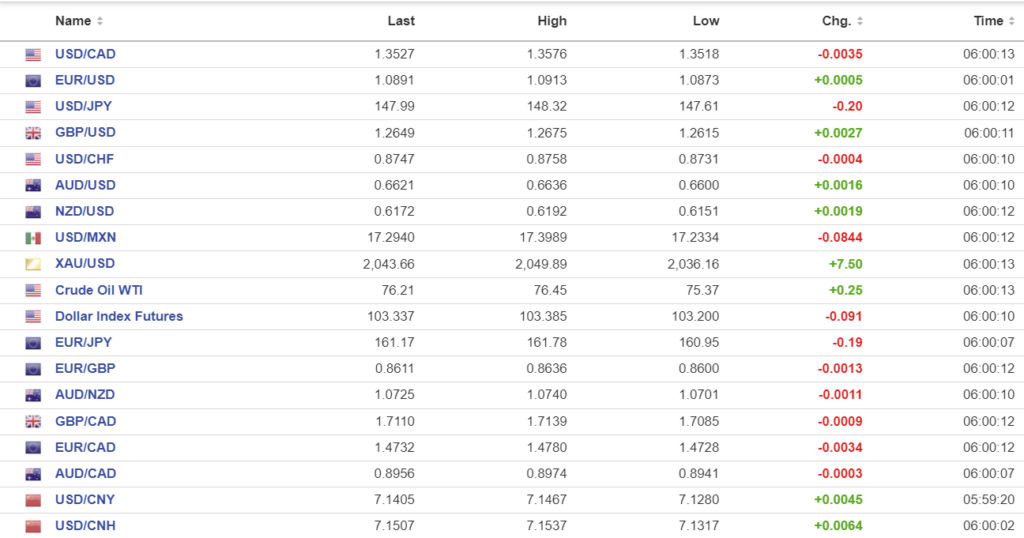Click the EU flag icon beside EUR/USD
1024x538 pixels.
click(33, 81)
